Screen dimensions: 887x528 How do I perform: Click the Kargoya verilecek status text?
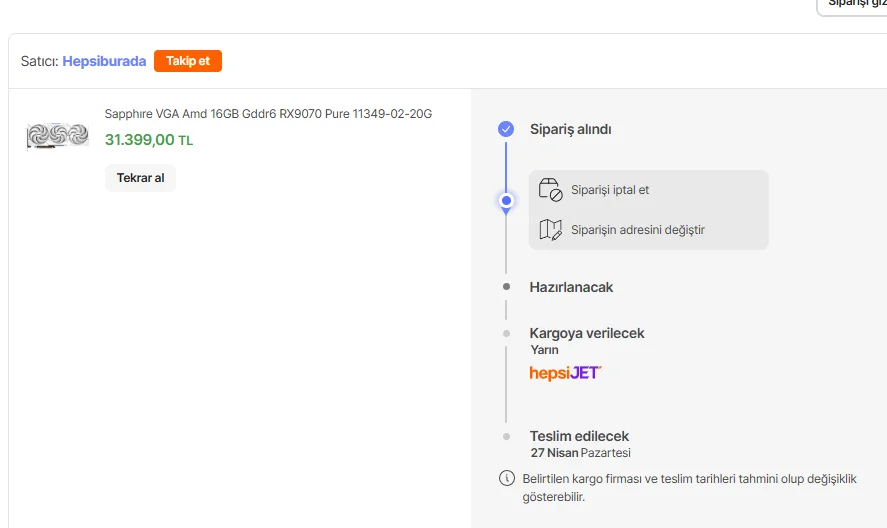(x=587, y=333)
